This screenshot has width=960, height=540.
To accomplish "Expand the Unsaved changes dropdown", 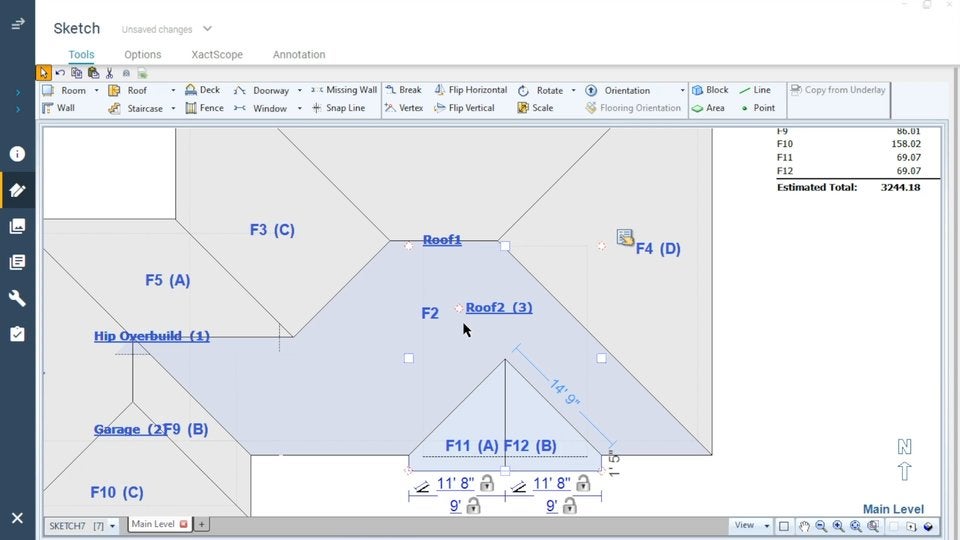I will (x=208, y=29).
